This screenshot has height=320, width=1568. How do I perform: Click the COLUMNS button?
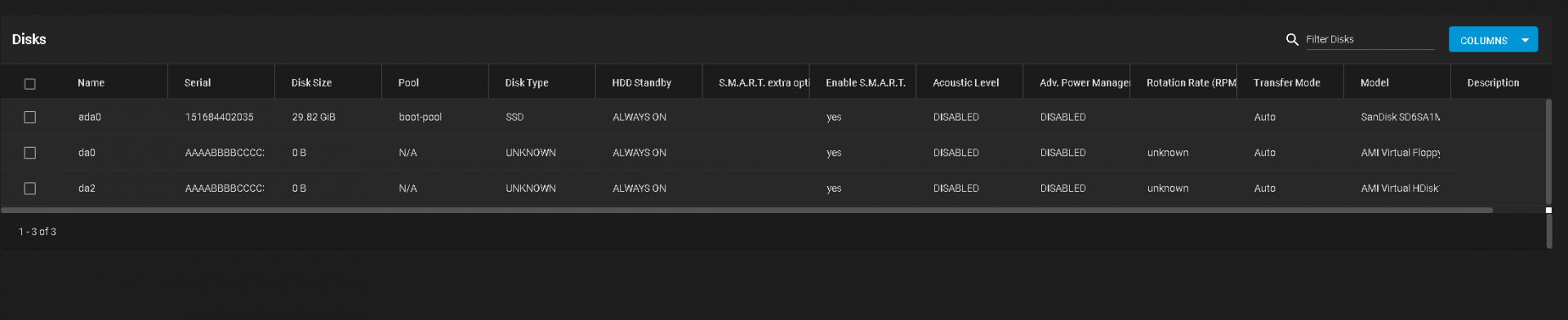pos(1483,40)
